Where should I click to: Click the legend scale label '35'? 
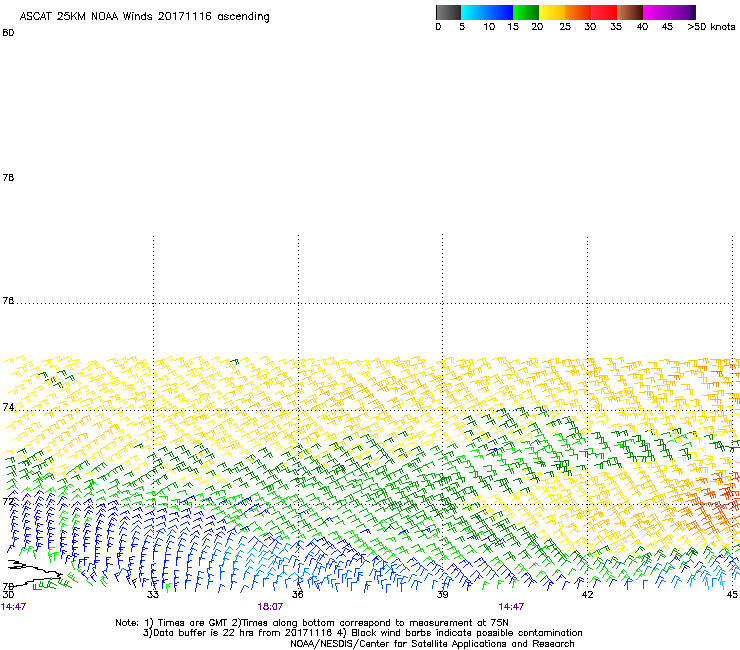(x=616, y=27)
